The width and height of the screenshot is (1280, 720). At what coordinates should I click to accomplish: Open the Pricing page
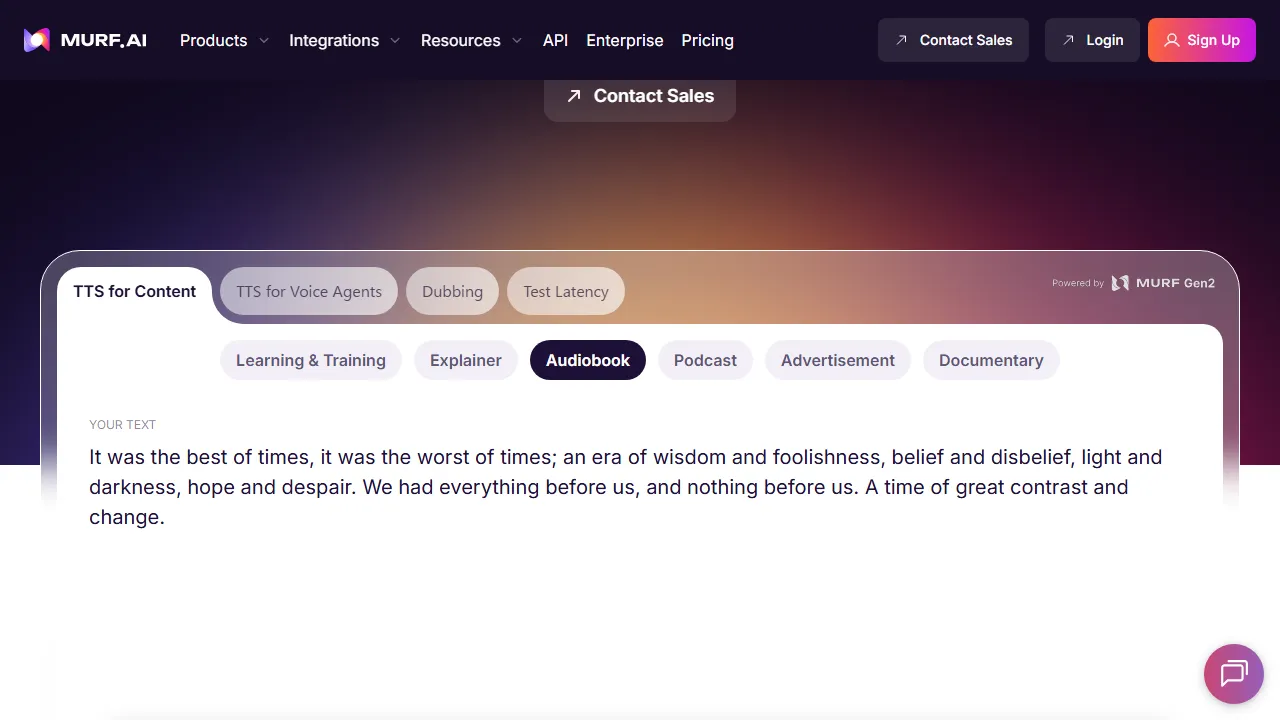pos(707,40)
